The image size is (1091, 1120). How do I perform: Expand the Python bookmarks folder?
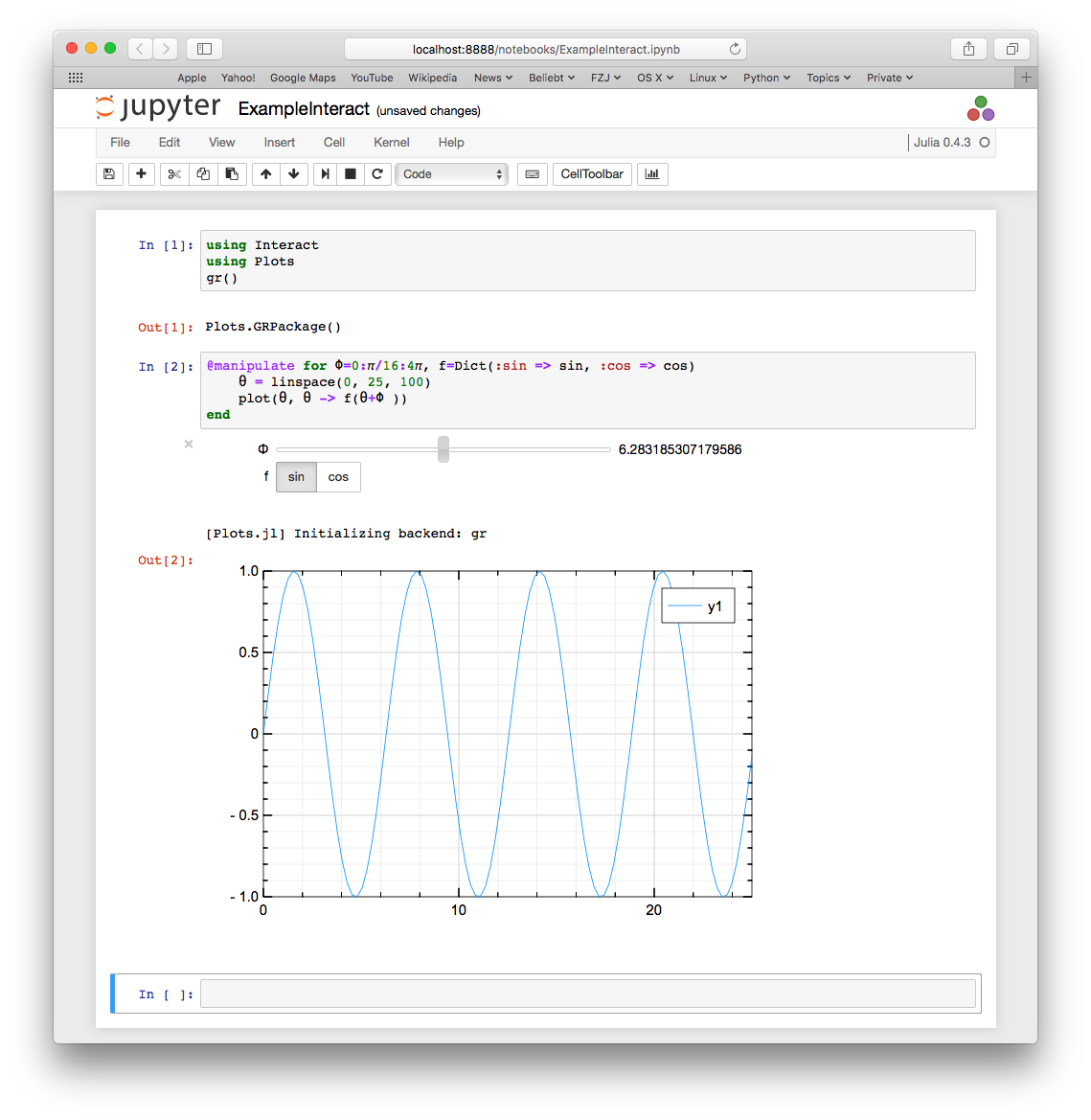coord(767,78)
